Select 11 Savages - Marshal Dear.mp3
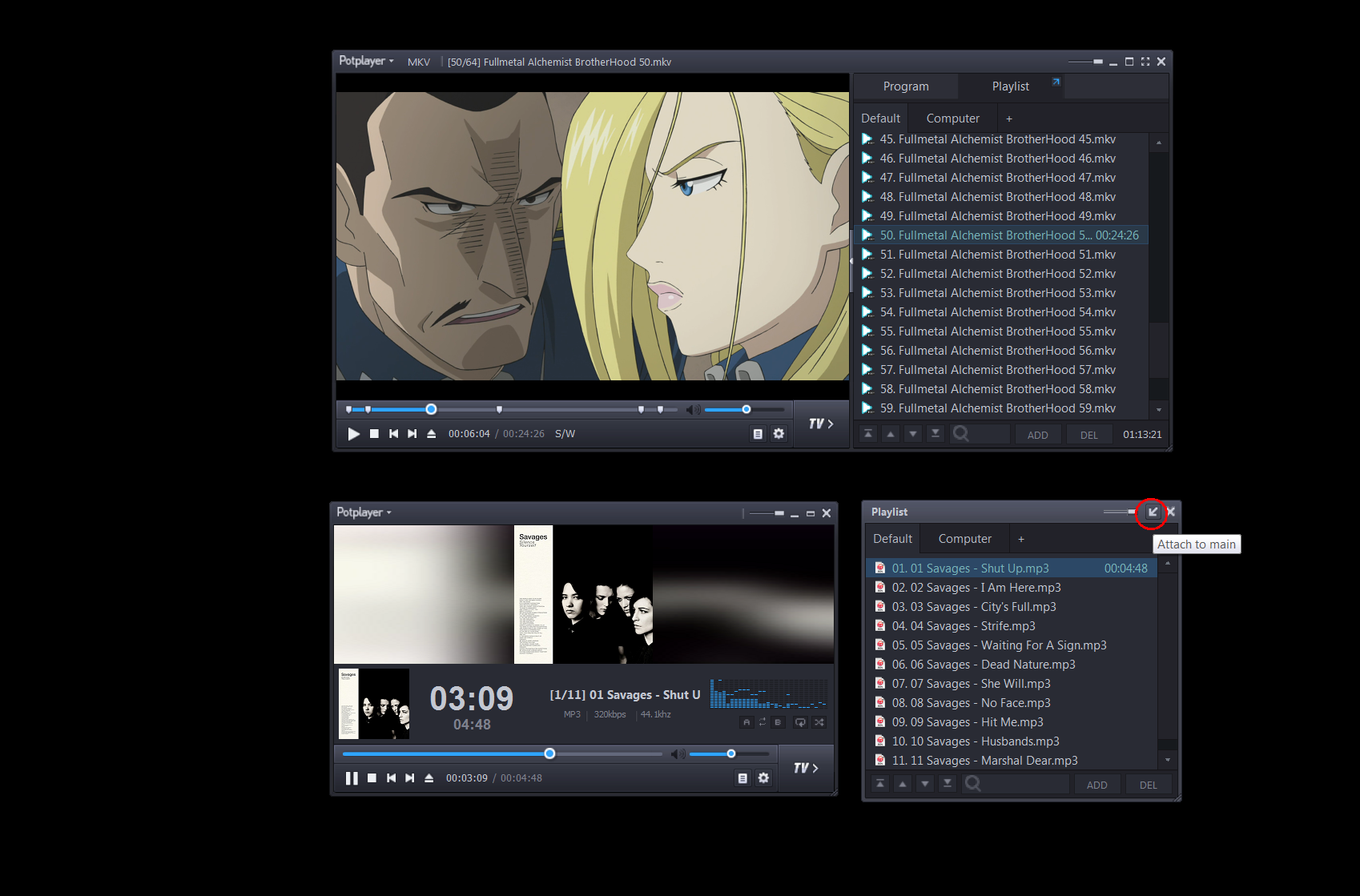This screenshot has height=896, width=1360. click(x=1013, y=761)
